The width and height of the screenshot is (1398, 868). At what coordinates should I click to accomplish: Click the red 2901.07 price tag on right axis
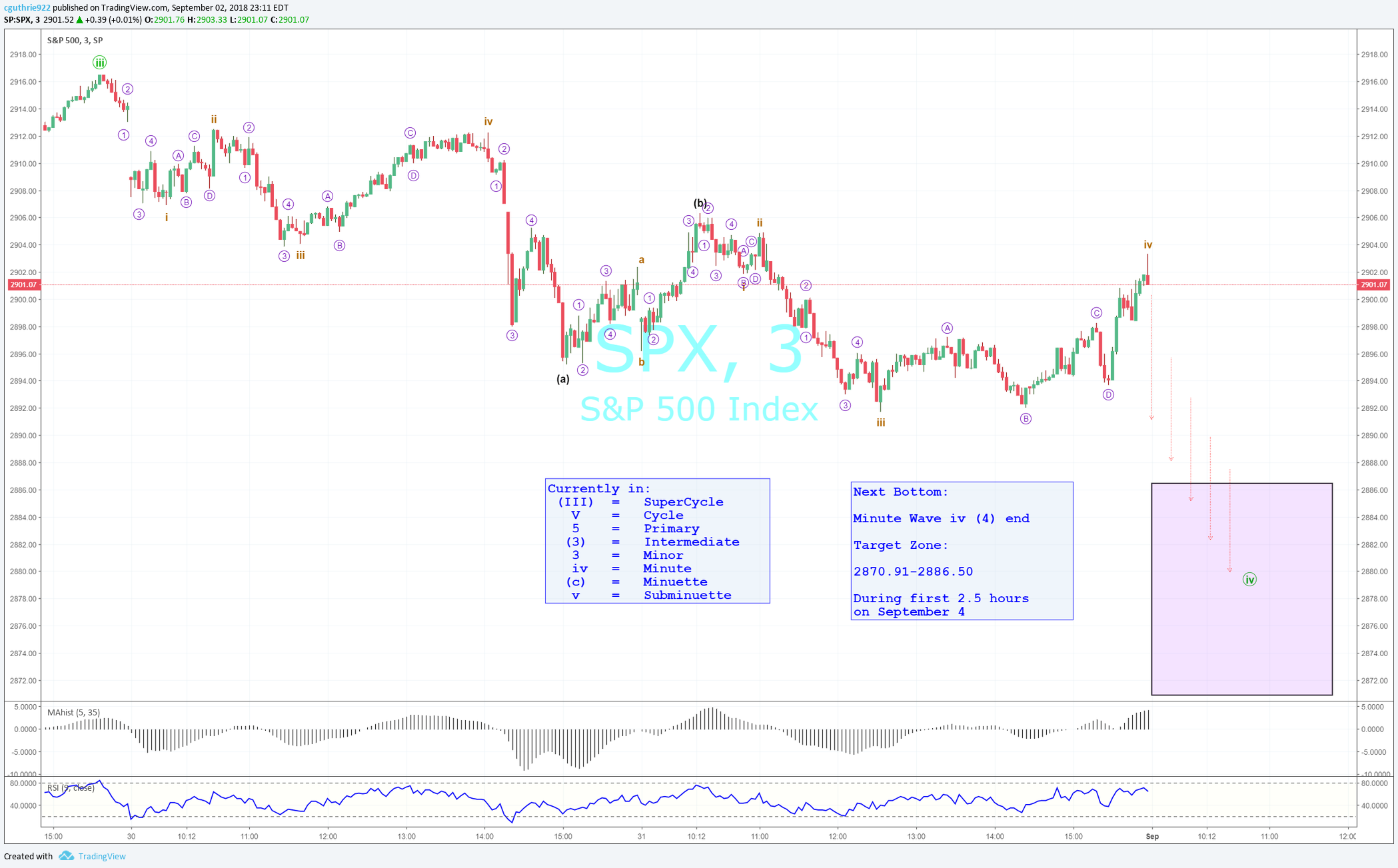pos(1374,284)
